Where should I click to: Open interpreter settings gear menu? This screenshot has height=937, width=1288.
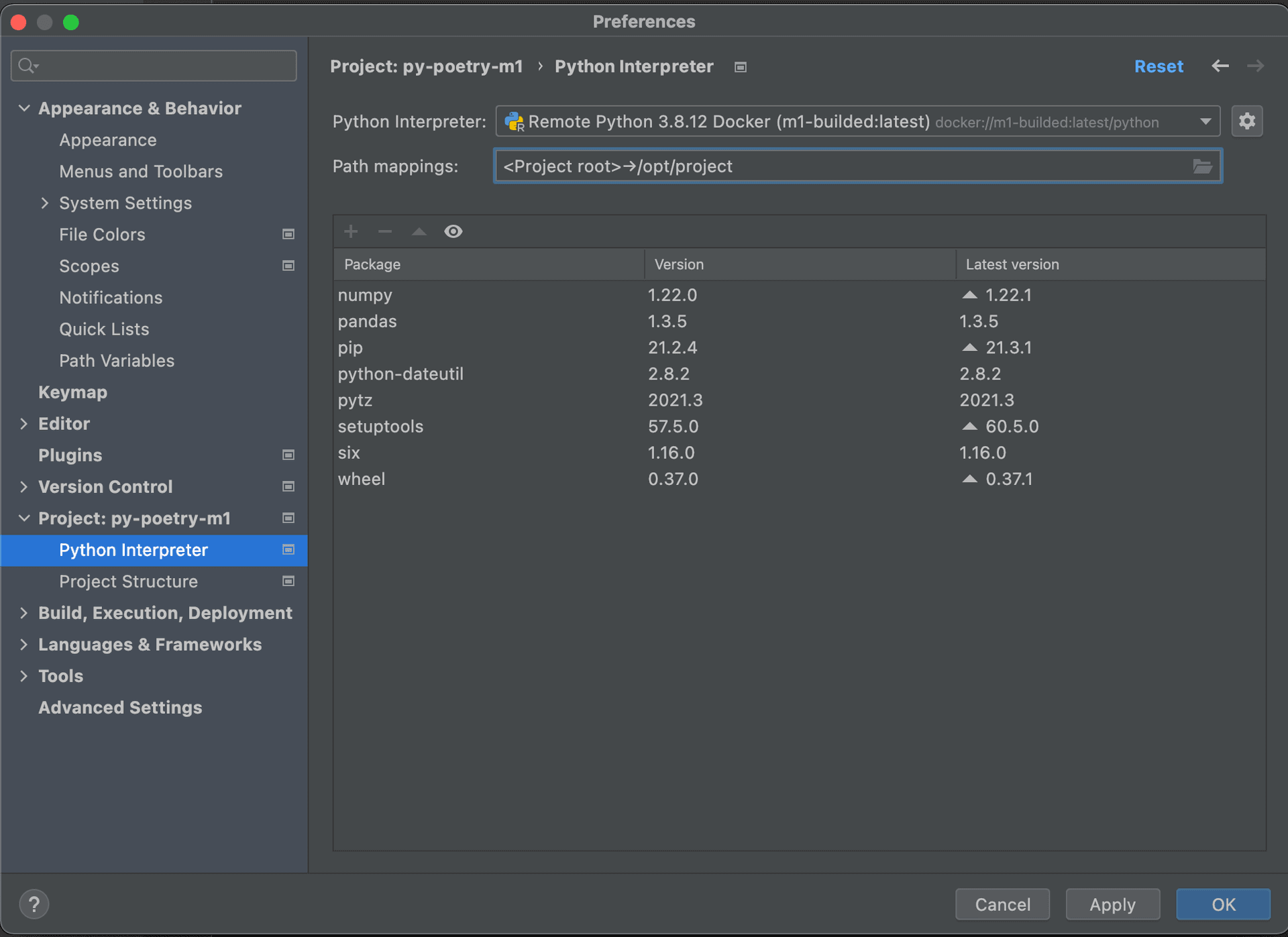coord(1247,121)
